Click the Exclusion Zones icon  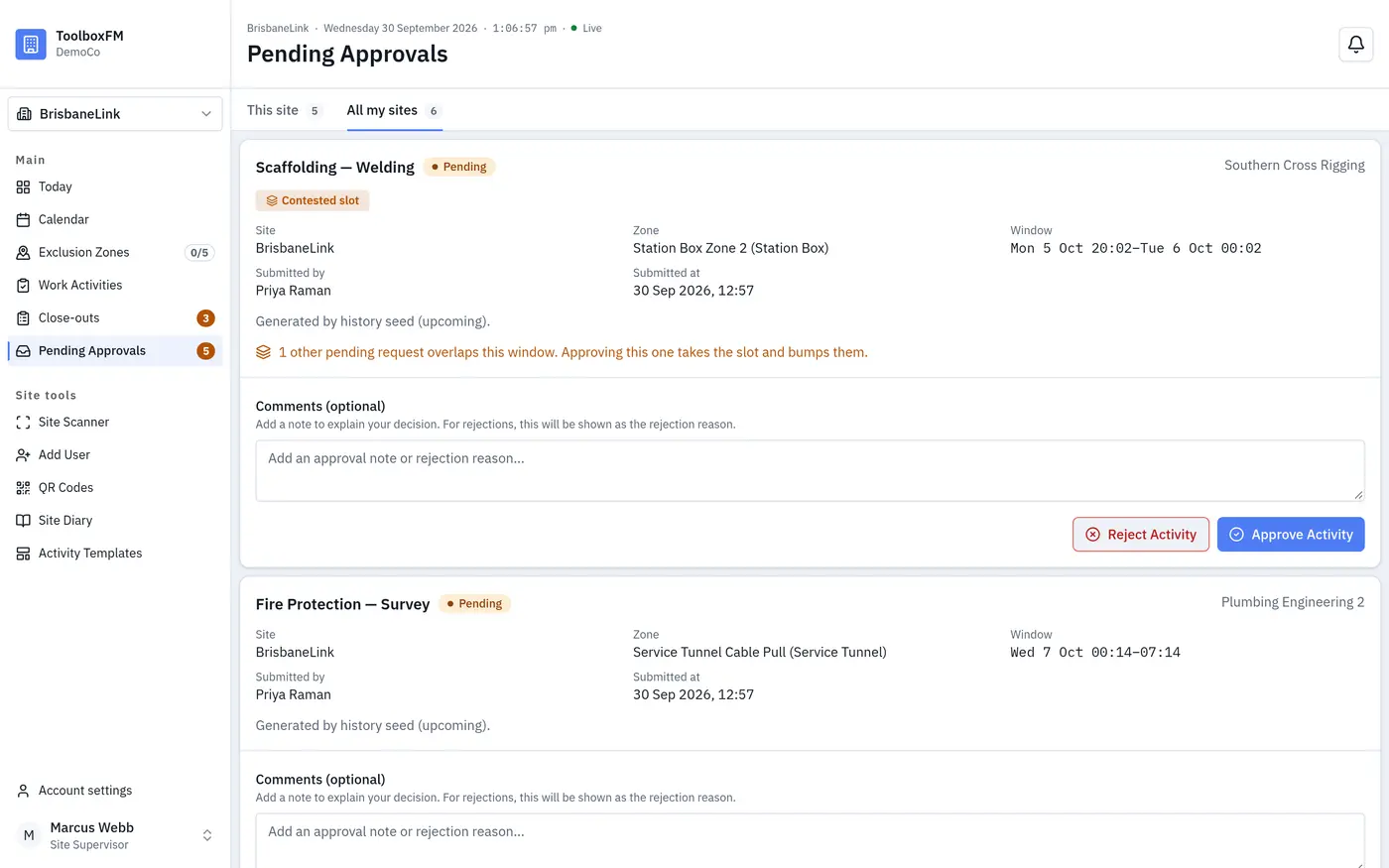[23, 252]
